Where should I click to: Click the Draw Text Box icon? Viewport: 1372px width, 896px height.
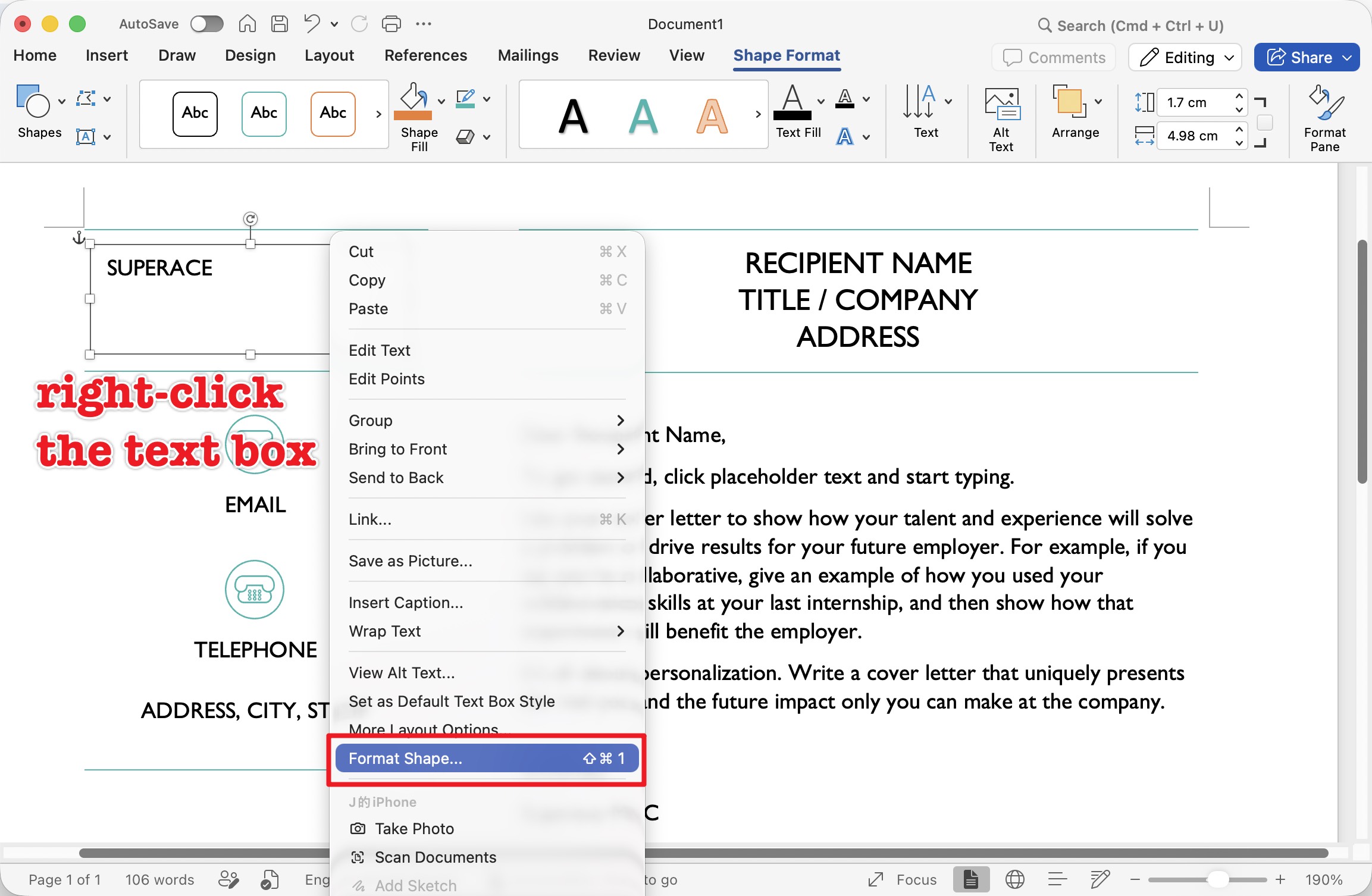coord(86,137)
